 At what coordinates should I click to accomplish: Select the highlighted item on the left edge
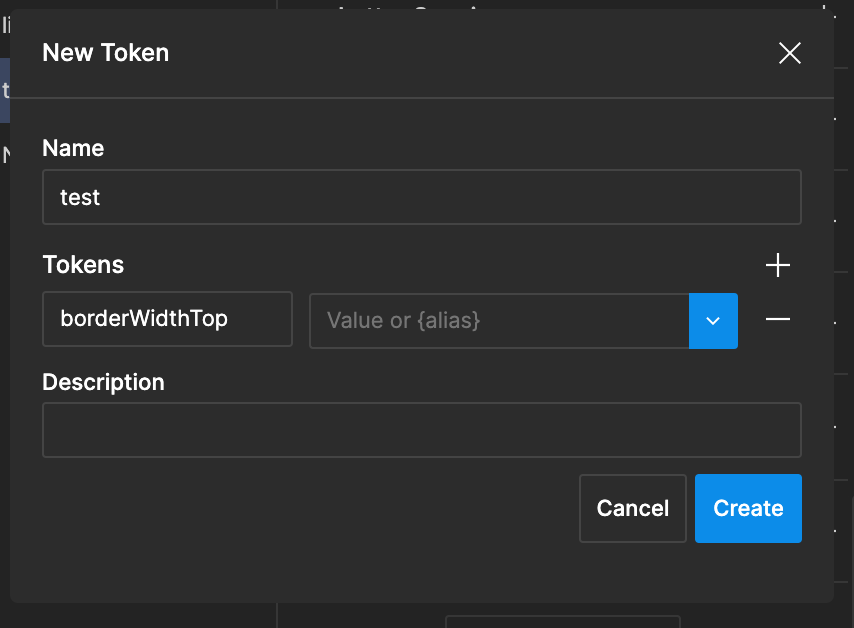coord(4,90)
